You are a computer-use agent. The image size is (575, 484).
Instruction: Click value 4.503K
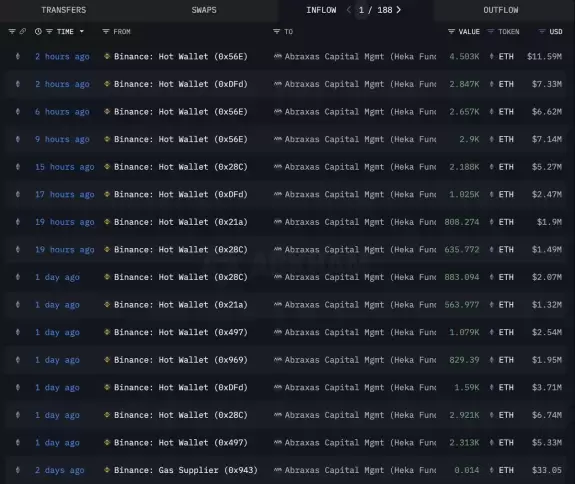(464, 56)
